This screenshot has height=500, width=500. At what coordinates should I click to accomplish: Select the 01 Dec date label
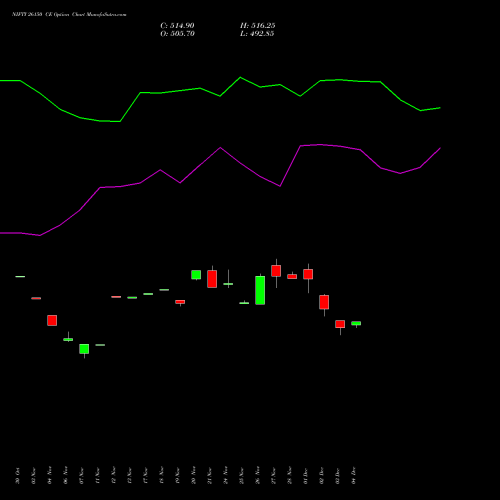306,476
